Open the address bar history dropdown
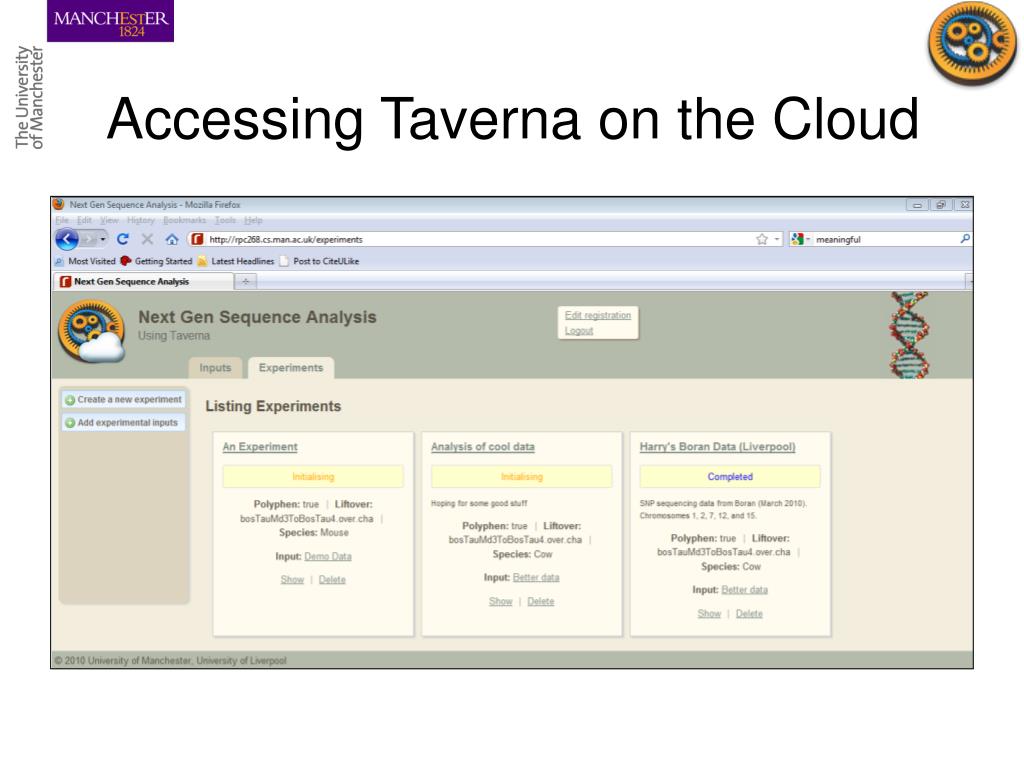The height and width of the screenshot is (768, 1024). 776,240
